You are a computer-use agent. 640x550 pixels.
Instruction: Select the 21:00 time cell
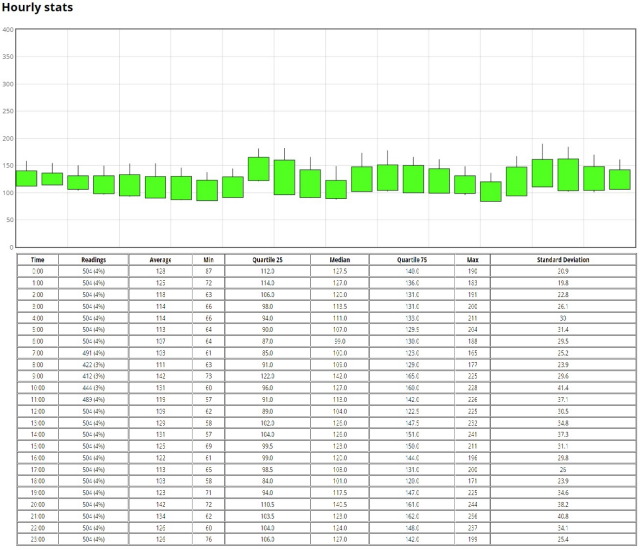(x=38, y=516)
